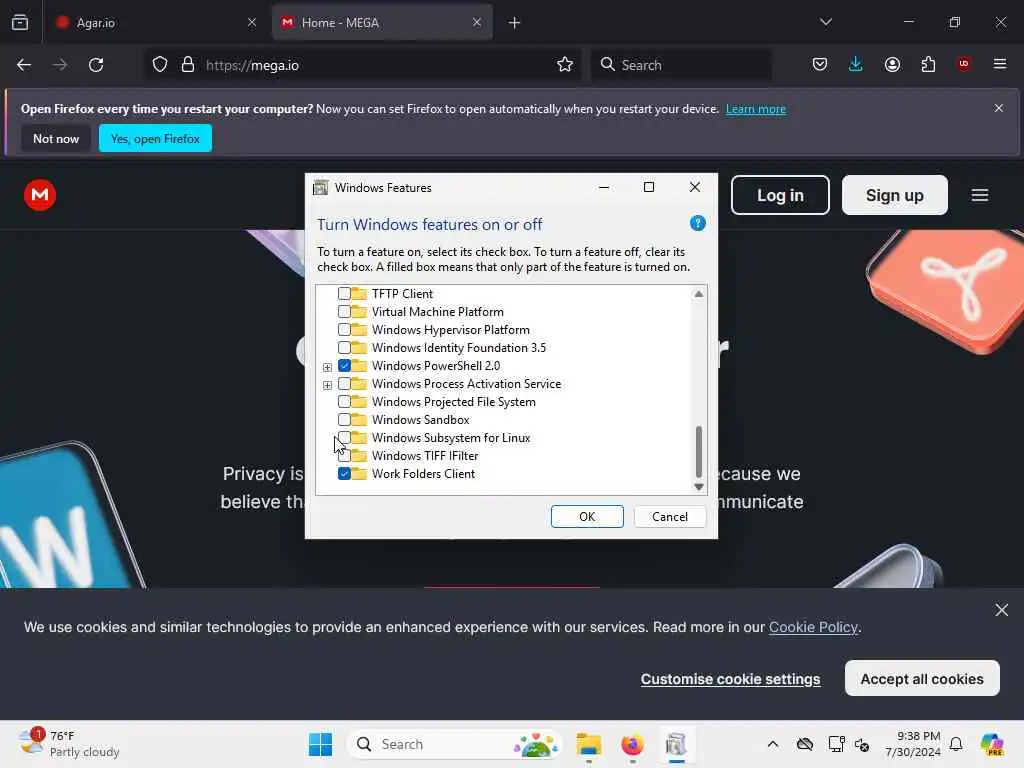
Task: Bookmark this page with star icon
Action: coord(565,65)
